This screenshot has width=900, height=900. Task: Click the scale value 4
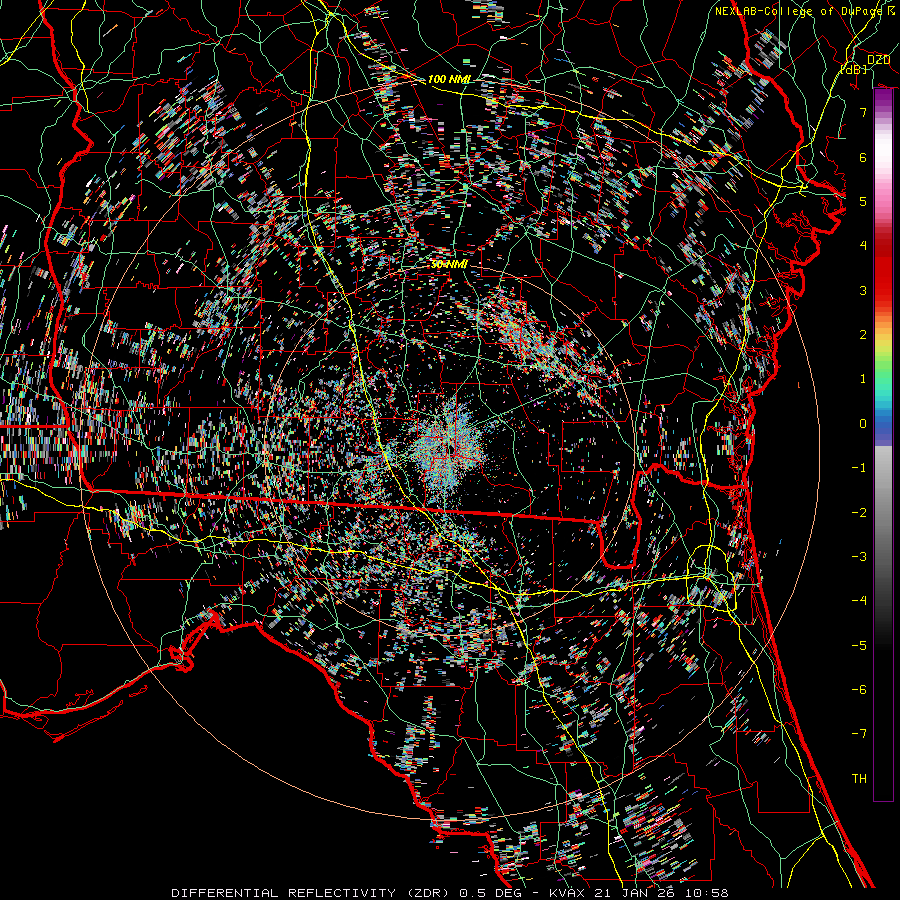pos(863,246)
